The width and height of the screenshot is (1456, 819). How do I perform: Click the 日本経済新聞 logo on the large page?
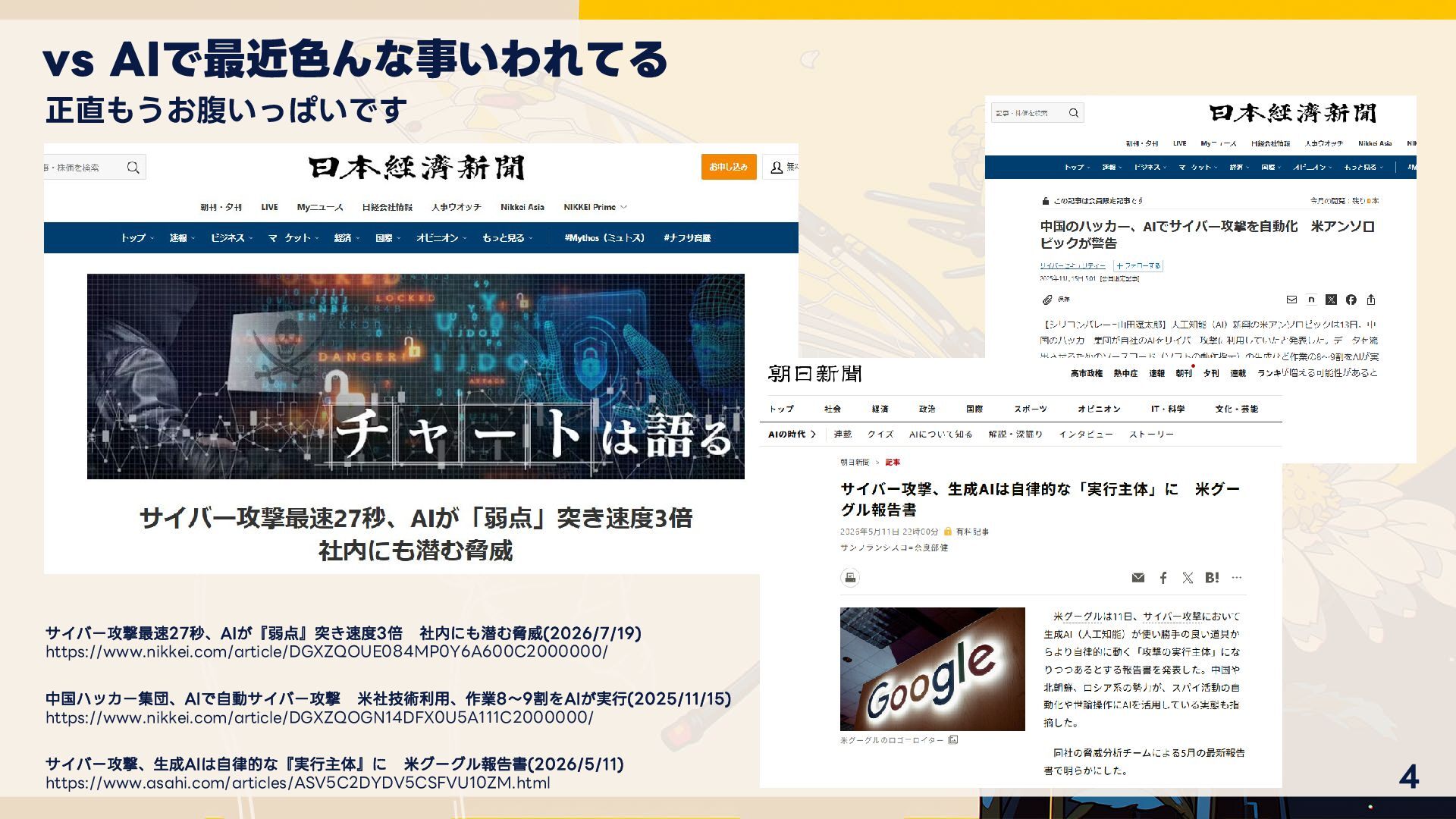[416, 168]
